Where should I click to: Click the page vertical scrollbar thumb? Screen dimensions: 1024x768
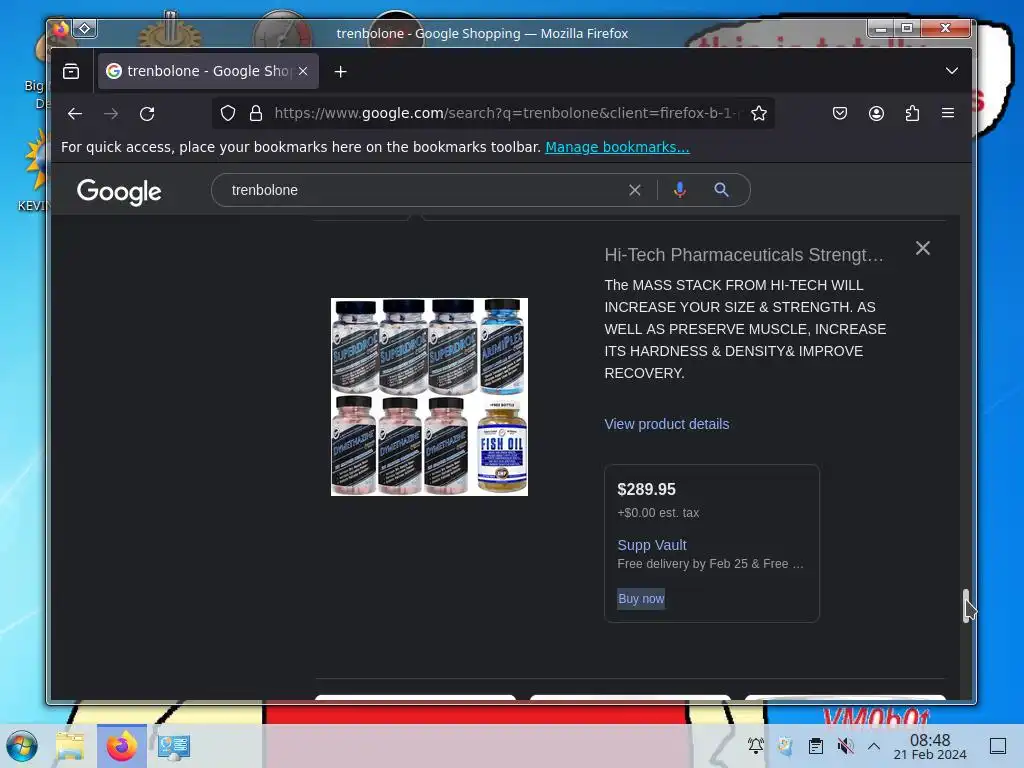coord(966,606)
